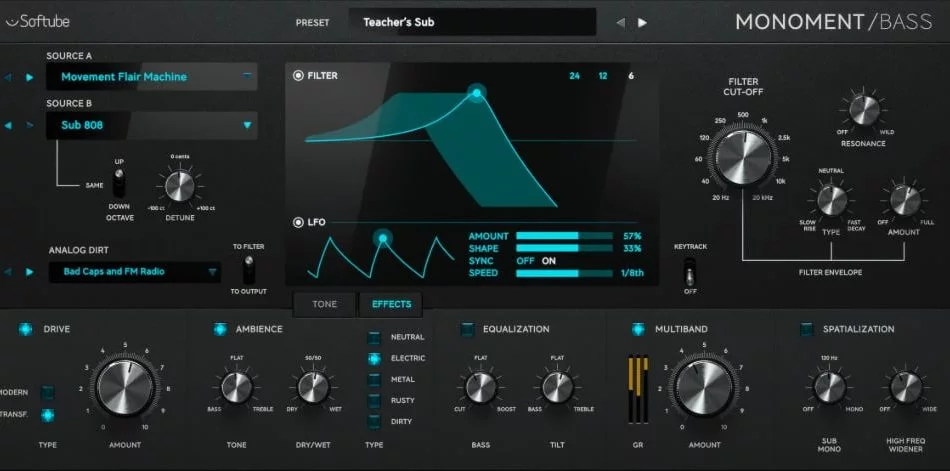This screenshot has width=950, height=471.
Task: Click the Drive Amount knob
Action: [x=125, y=388]
